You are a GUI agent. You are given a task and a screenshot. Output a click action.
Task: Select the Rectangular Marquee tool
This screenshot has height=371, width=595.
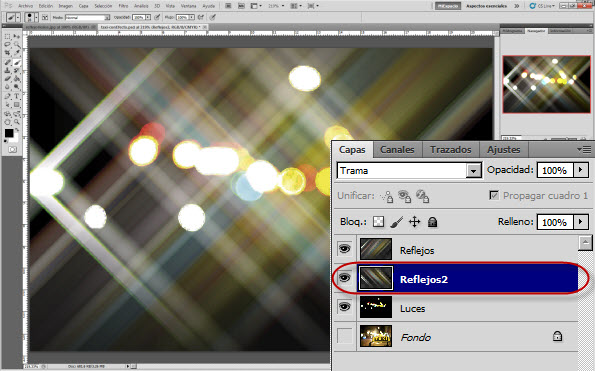(7, 36)
